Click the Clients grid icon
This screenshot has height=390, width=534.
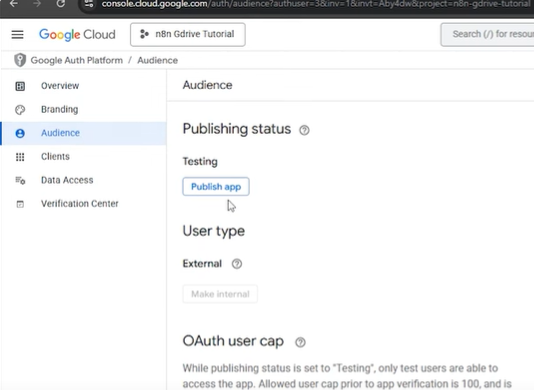(x=20, y=157)
